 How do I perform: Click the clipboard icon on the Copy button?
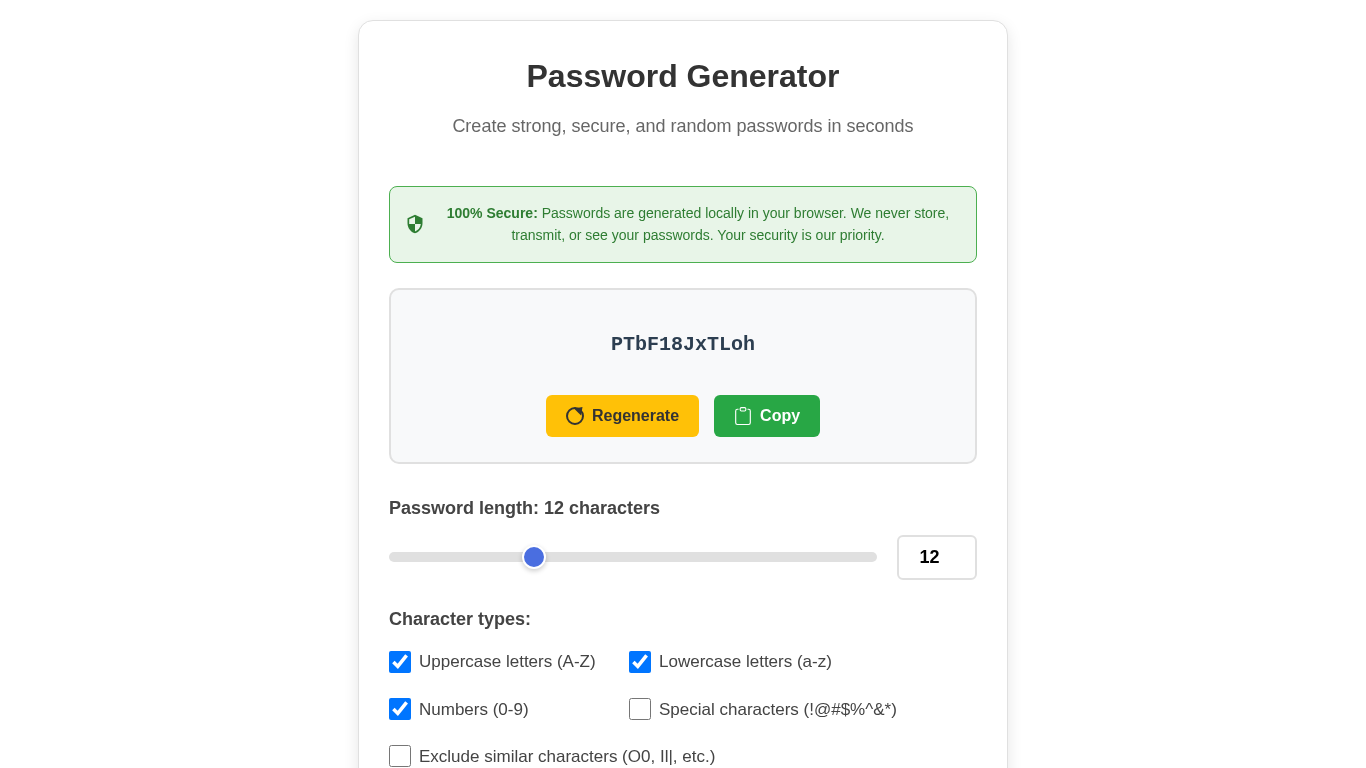(x=743, y=416)
